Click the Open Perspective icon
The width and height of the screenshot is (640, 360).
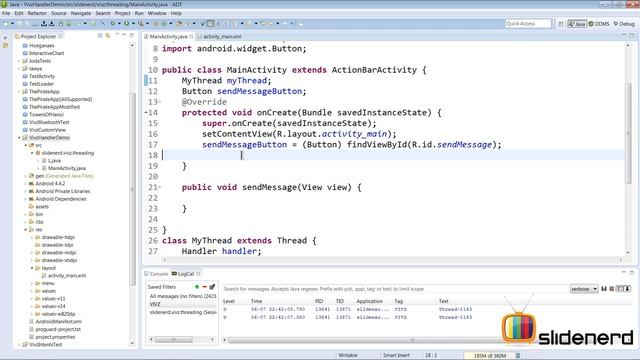point(561,24)
